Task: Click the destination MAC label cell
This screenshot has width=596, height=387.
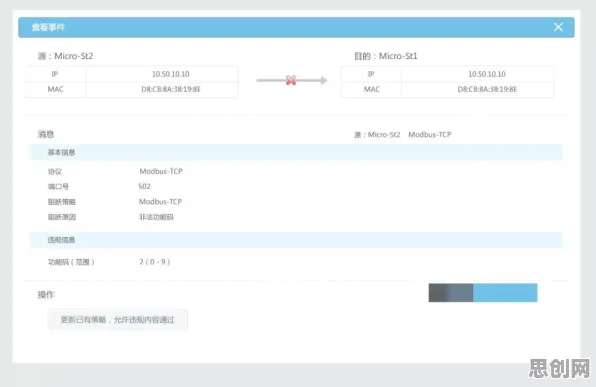Action: click(x=371, y=89)
